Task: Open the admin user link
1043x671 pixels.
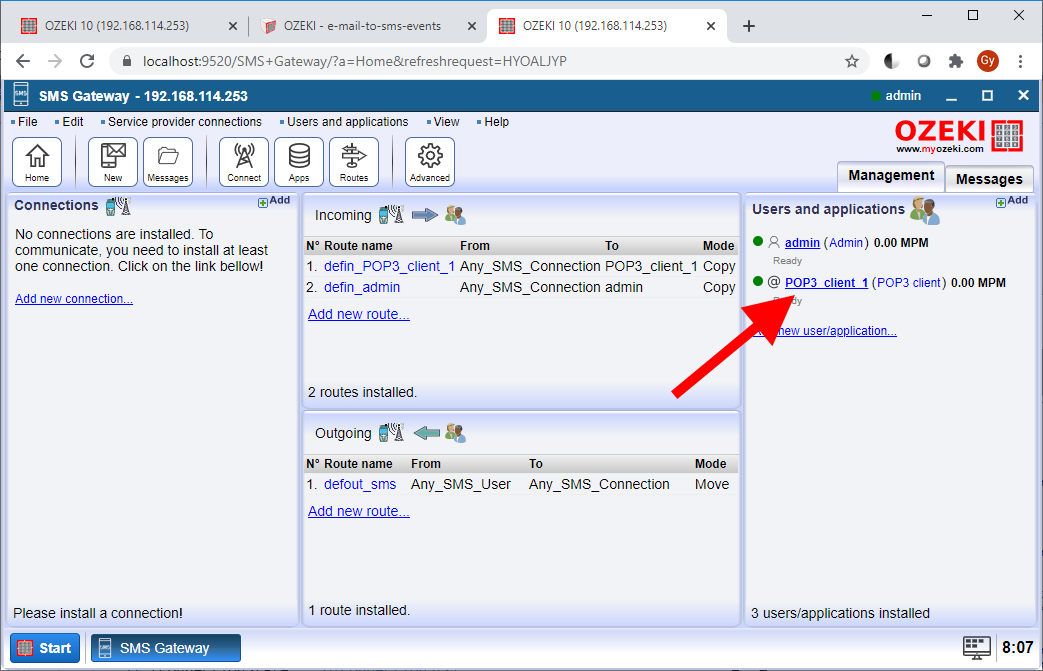Action: coord(802,243)
